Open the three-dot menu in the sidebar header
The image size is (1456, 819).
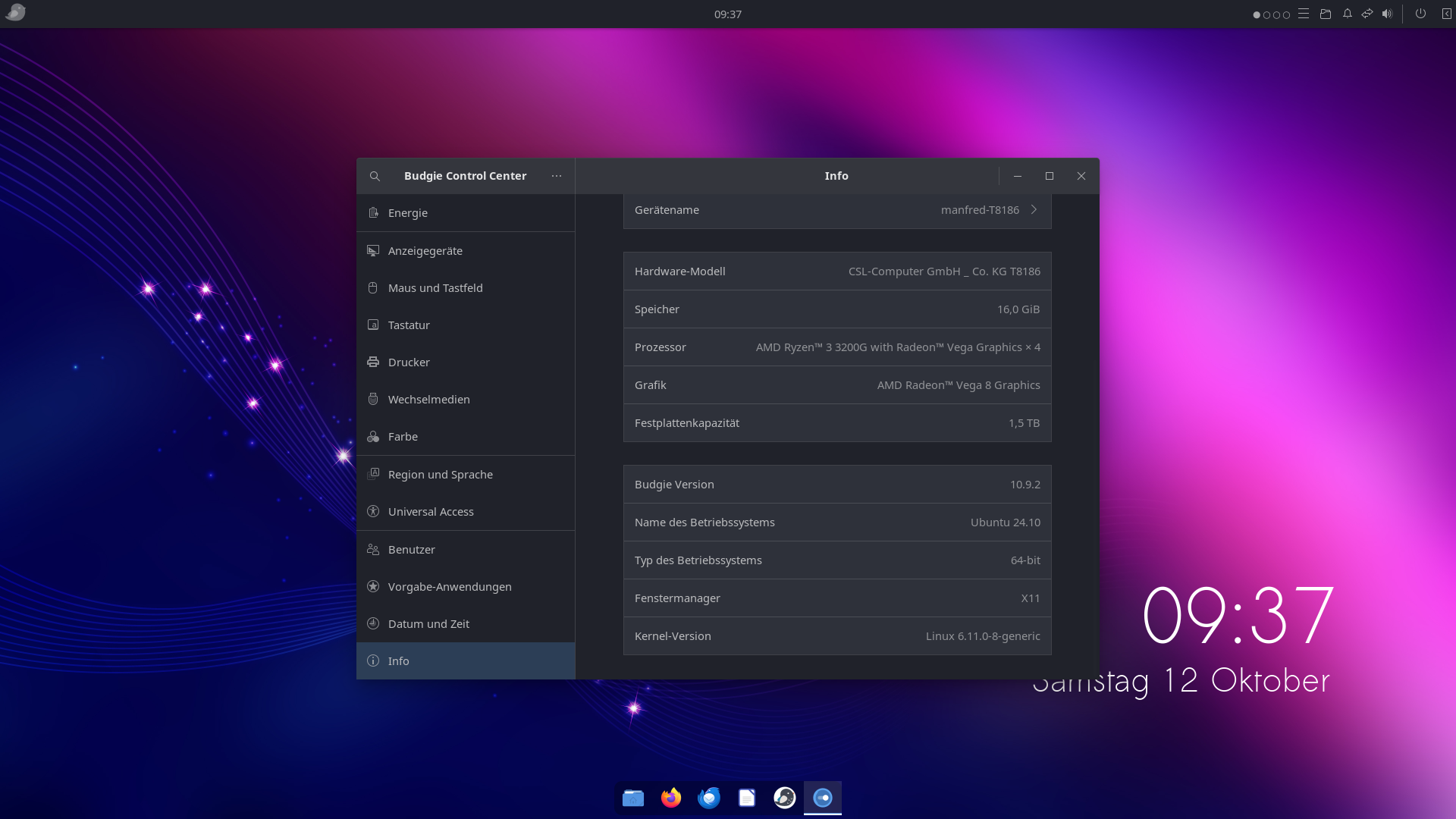(557, 176)
